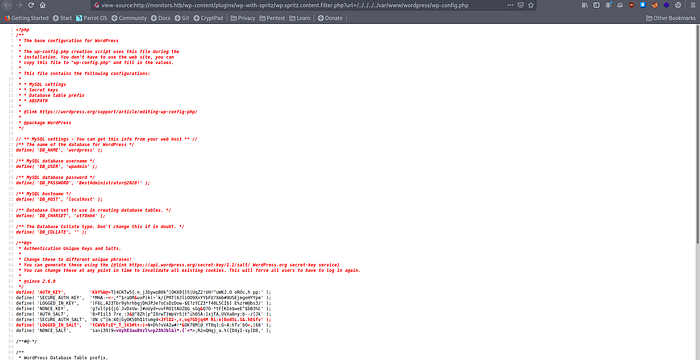
Task: Go forward to the next page
Action: 19,5
